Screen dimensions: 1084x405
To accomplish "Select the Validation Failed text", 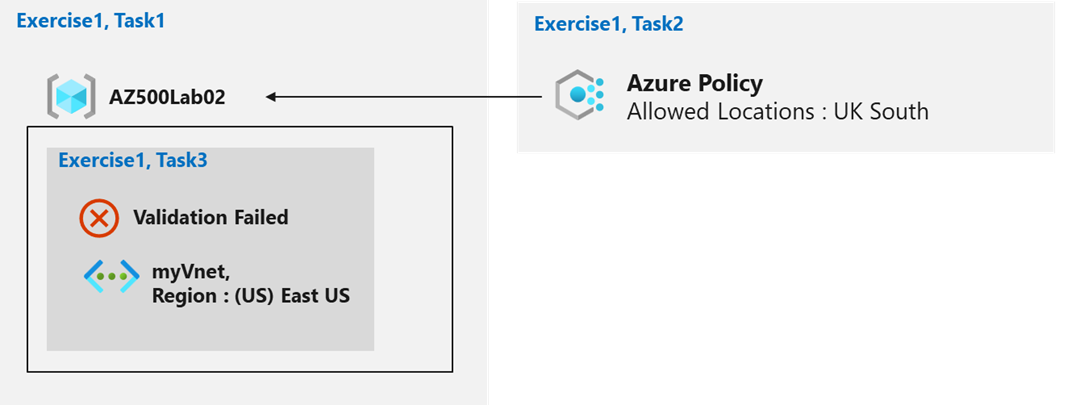I will pyautogui.click(x=210, y=217).
